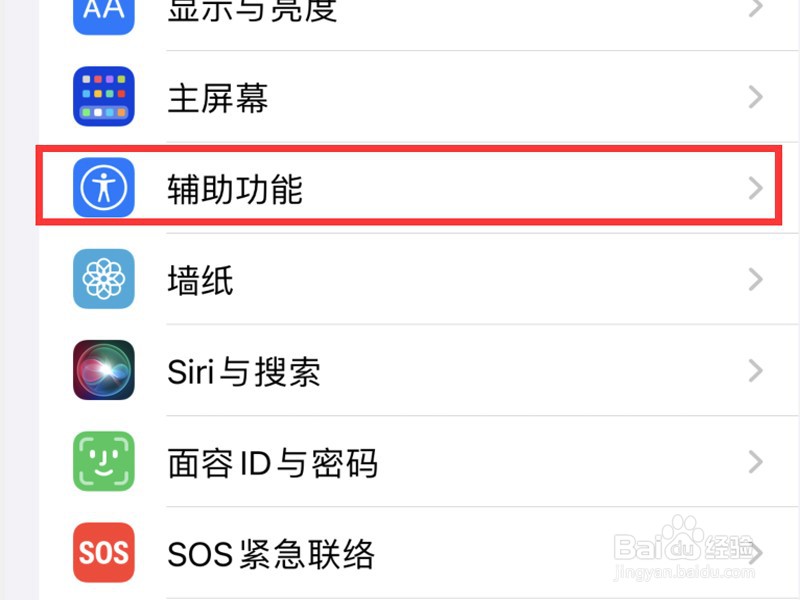
Task: Tap the Home Screen grid icon
Action: point(104,96)
